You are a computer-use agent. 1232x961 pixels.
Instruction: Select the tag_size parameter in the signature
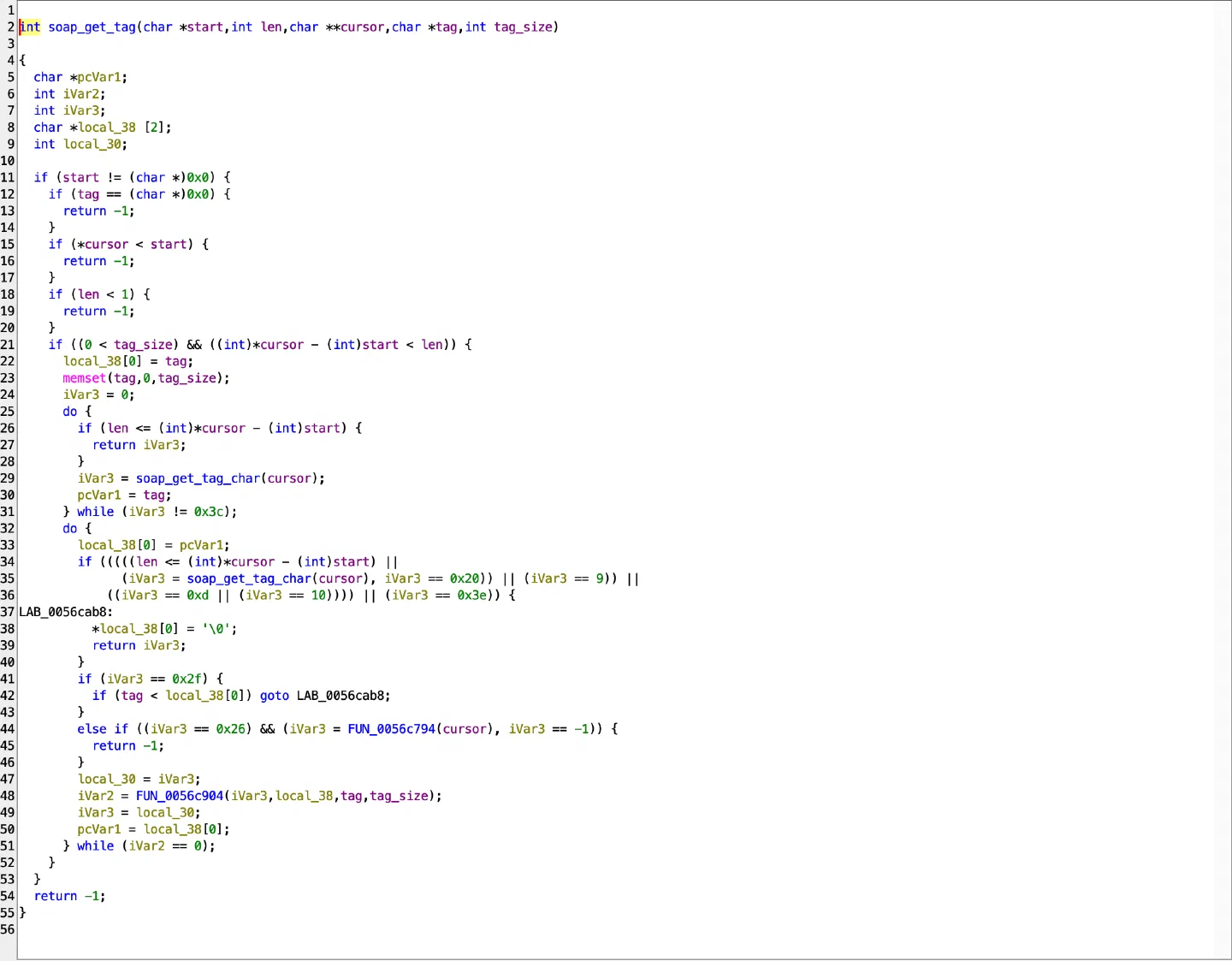click(523, 27)
